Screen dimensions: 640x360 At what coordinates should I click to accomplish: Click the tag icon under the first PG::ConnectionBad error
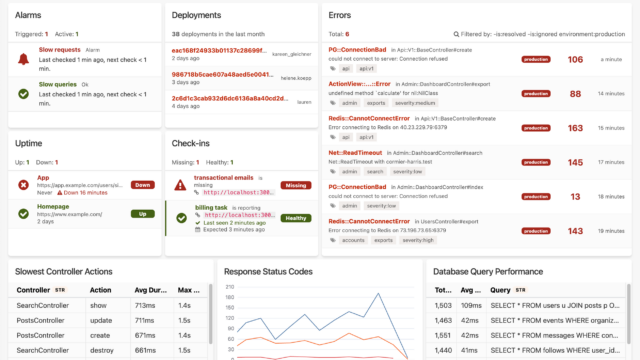tap(333, 69)
